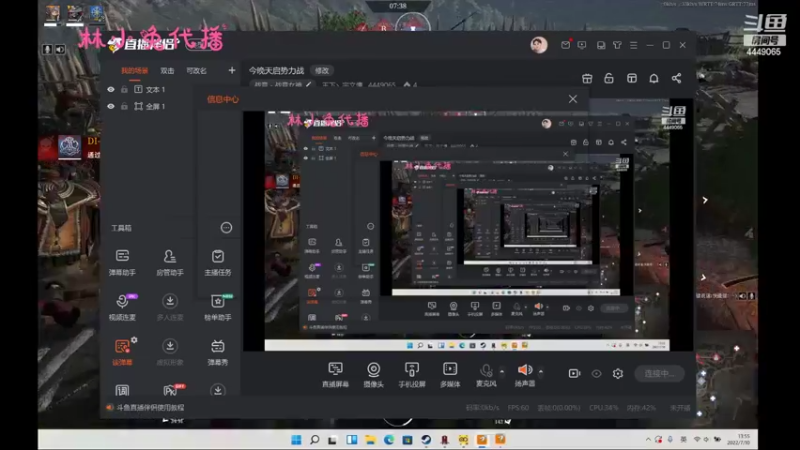Viewport: 800px width, 450px height.
Task: Switch to the 我的场景 scene tab
Action: (135, 70)
